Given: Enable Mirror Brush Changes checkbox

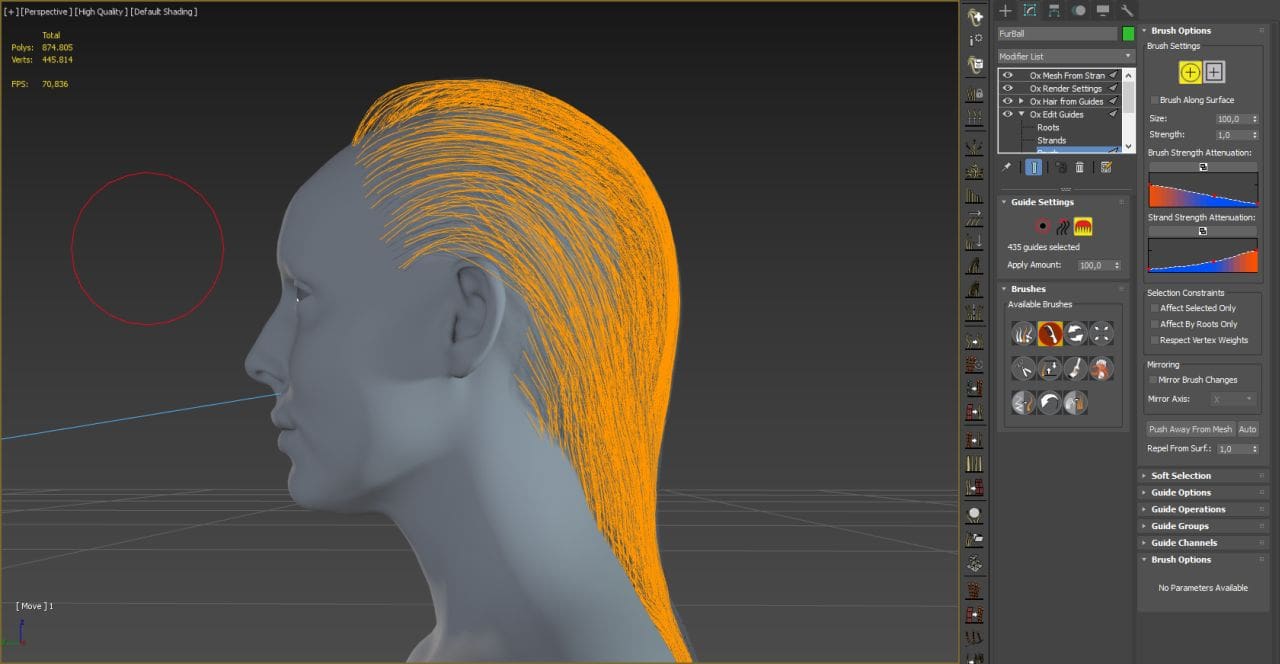Looking at the screenshot, I should tap(1153, 380).
